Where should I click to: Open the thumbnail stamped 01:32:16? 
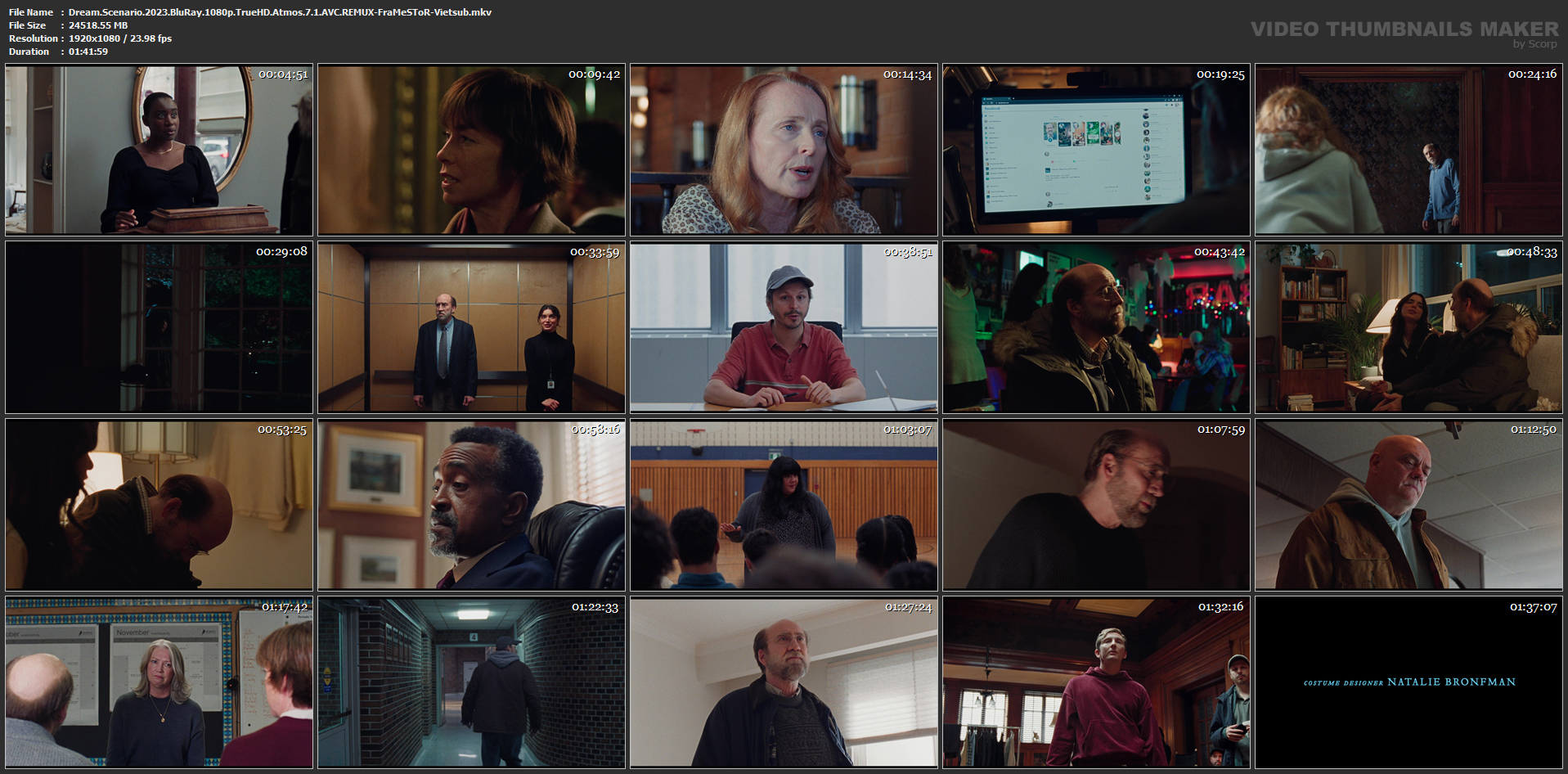coord(1096,682)
